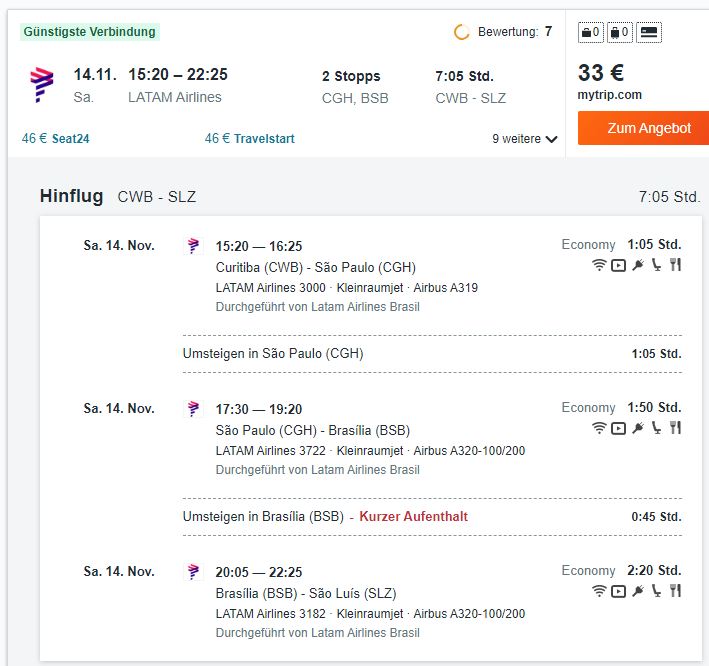This screenshot has width=709, height=666.
Task: Click the Hinflug section heading
Action: coord(71,196)
